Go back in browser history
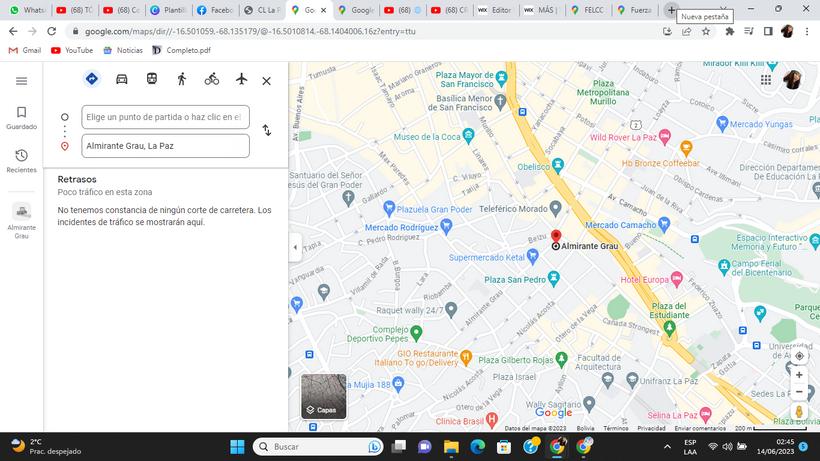Image resolution: width=820 pixels, height=461 pixels. click(13, 31)
